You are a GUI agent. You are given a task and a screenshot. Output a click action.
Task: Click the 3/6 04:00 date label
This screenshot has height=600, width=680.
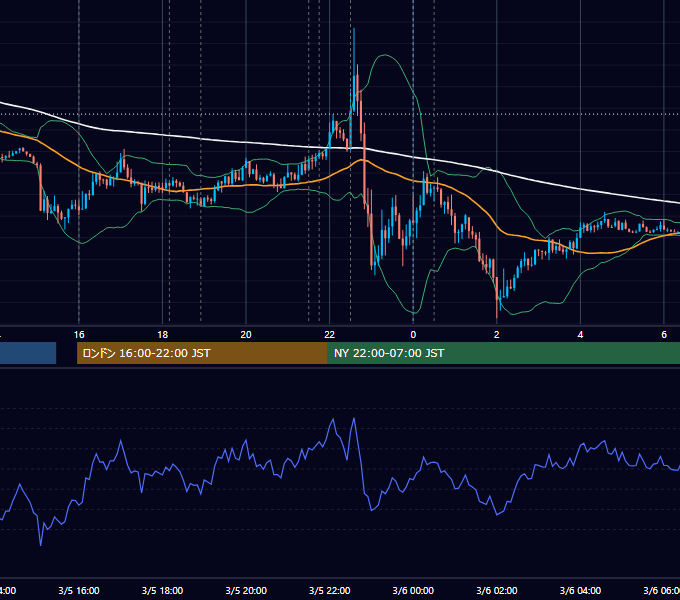tap(580, 590)
